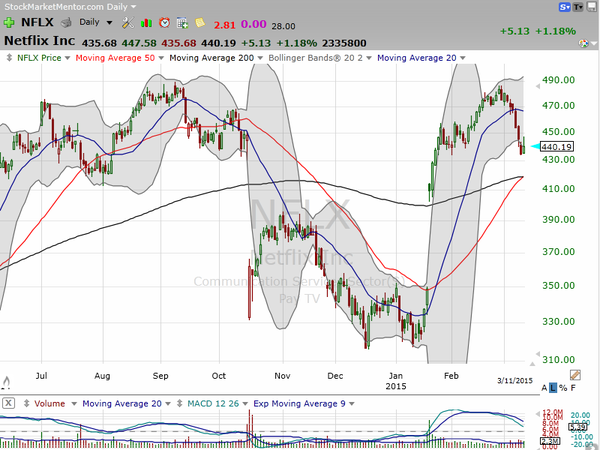Image resolution: width=600 pixels, height=450 pixels.
Task: Click the pencil drawing tool icon
Action: (575, 375)
